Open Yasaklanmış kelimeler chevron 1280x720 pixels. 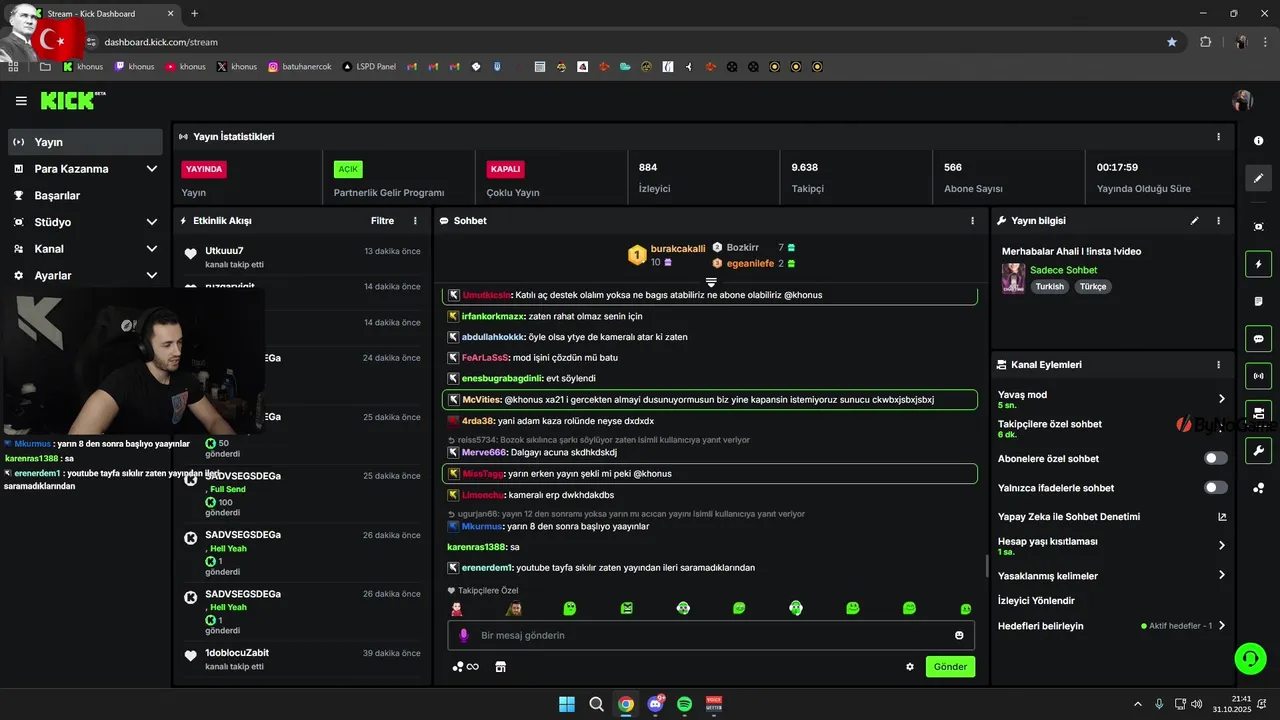(1221, 576)
